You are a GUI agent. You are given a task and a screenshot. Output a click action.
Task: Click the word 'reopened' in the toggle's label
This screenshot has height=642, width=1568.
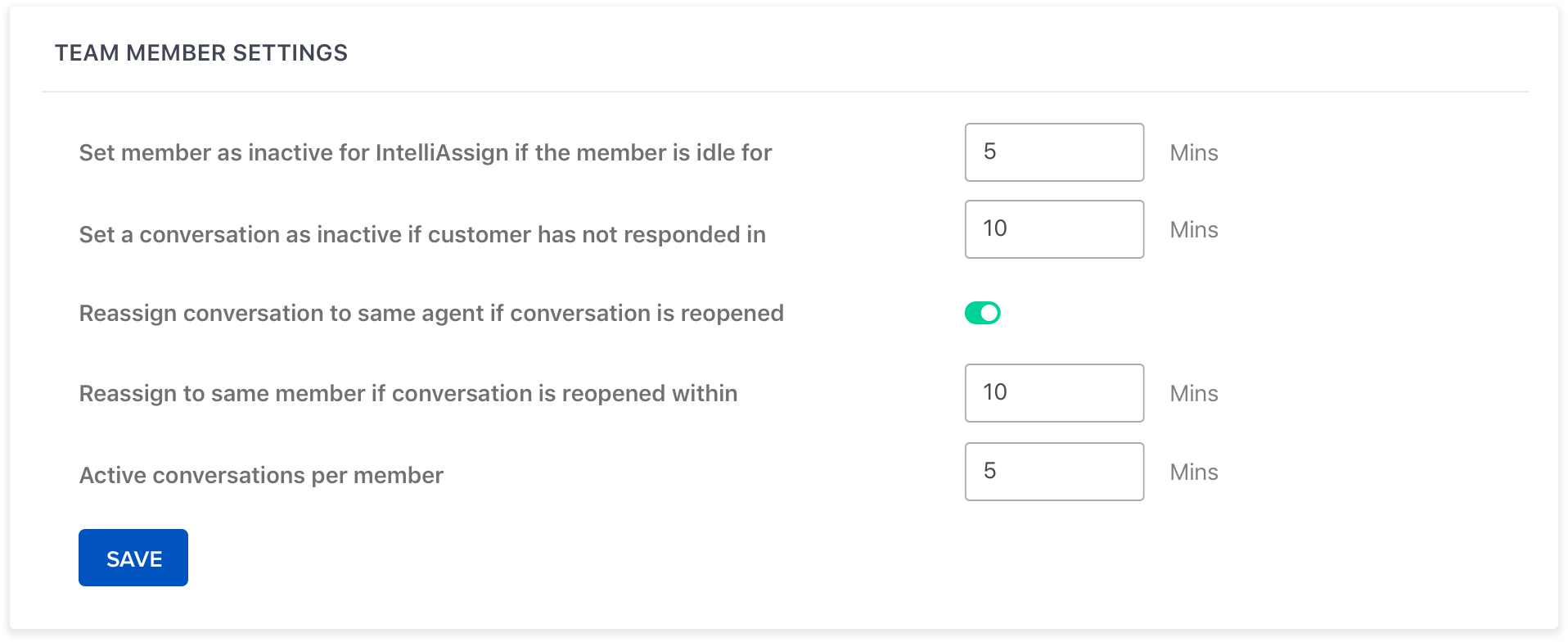tap(732, 314)
